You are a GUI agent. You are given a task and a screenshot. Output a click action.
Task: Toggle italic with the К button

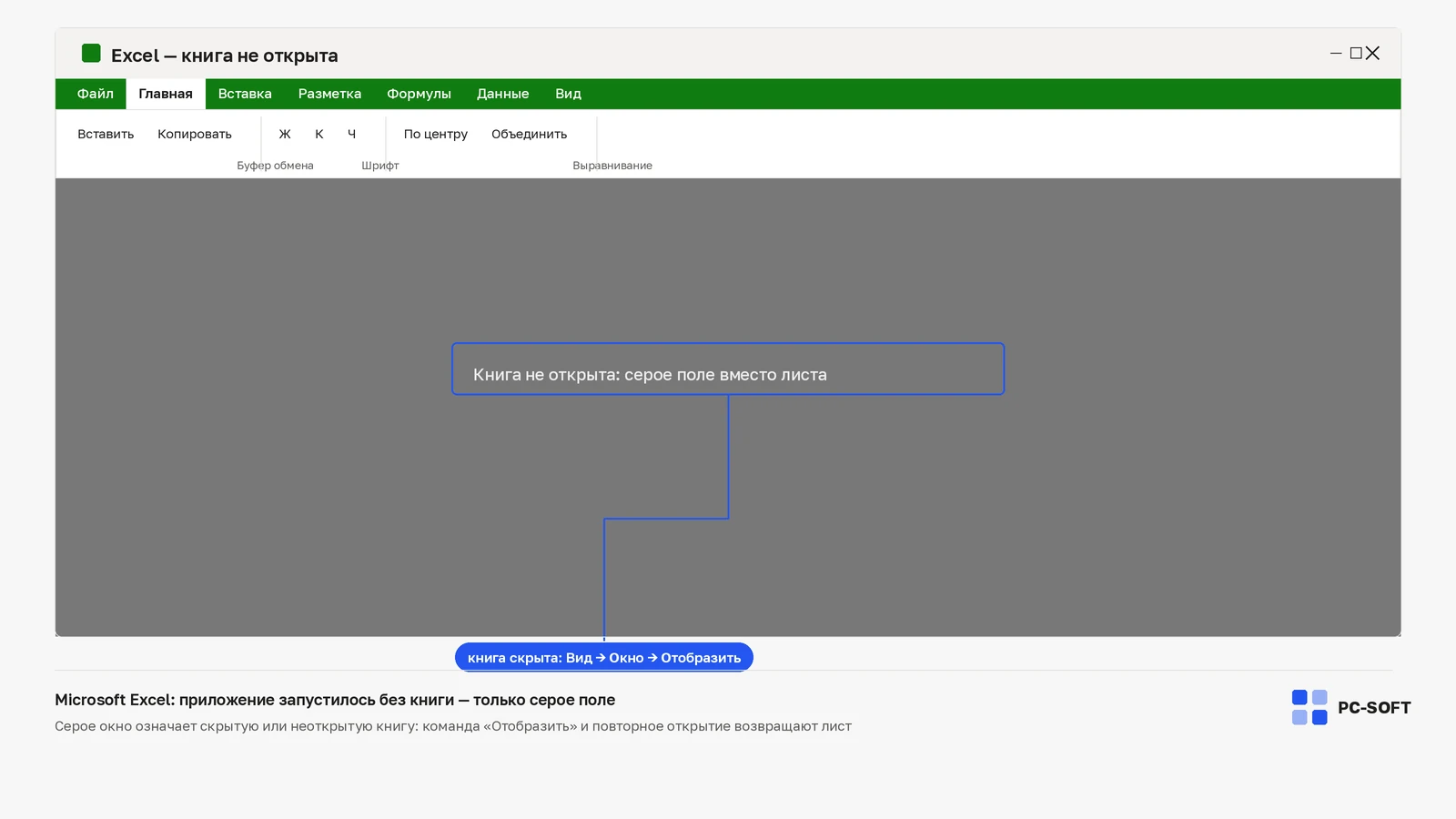319,134
